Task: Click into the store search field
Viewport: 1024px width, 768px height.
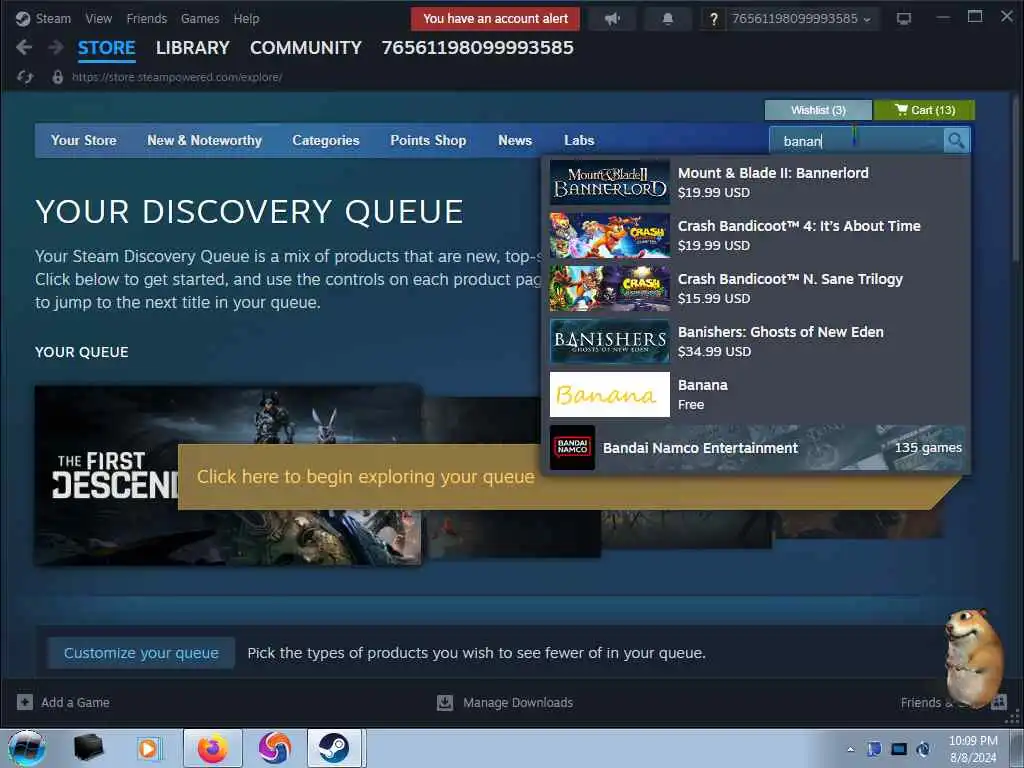Action: [x=857, y=140]
